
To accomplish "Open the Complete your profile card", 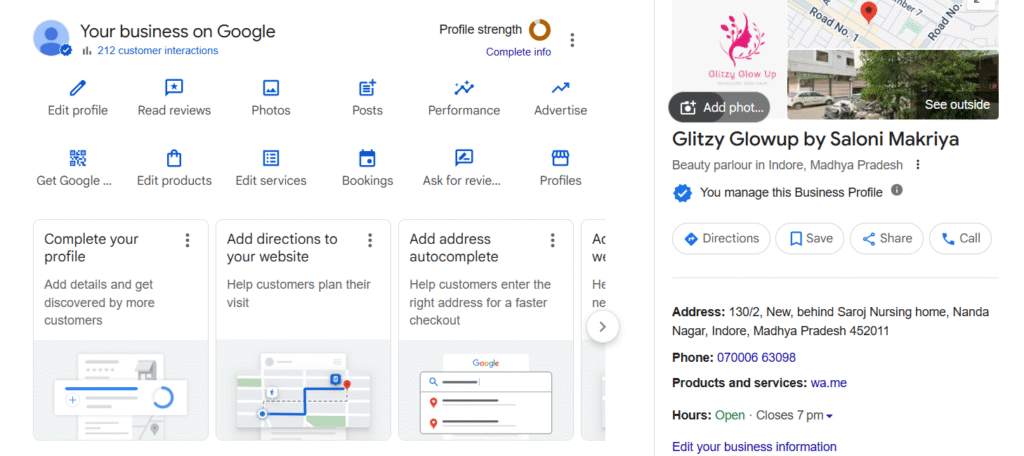I will [121, 330].
